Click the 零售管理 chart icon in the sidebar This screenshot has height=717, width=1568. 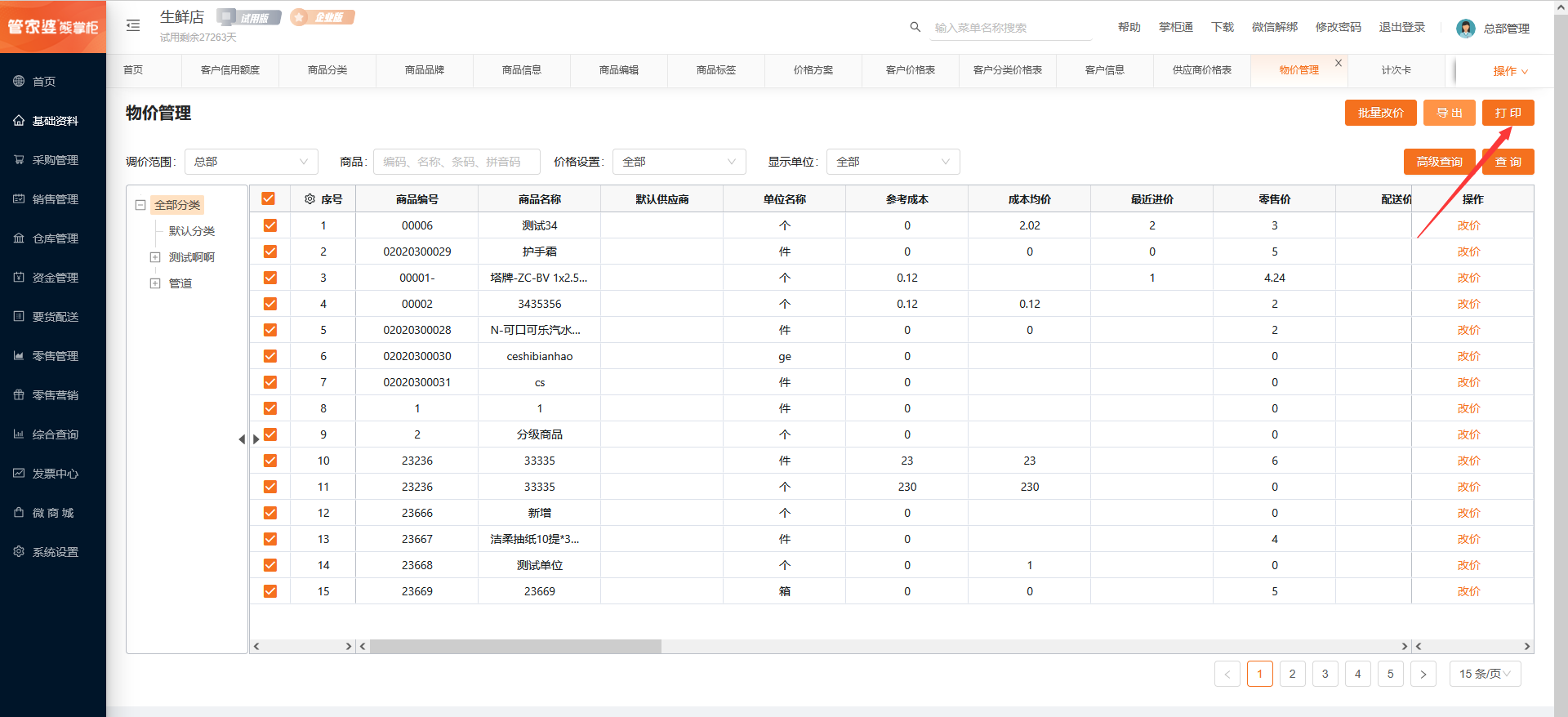(19, 355)
